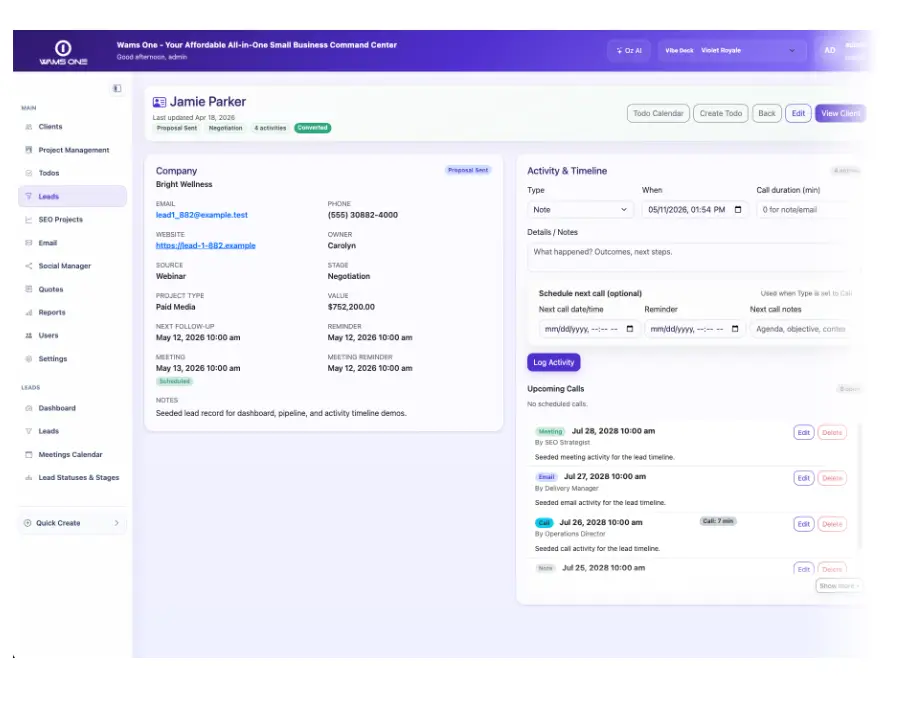The height and width of the screenshot is (720, 900).
Task: Open the lead1_882@example.test email link
Action: (201, 215)
